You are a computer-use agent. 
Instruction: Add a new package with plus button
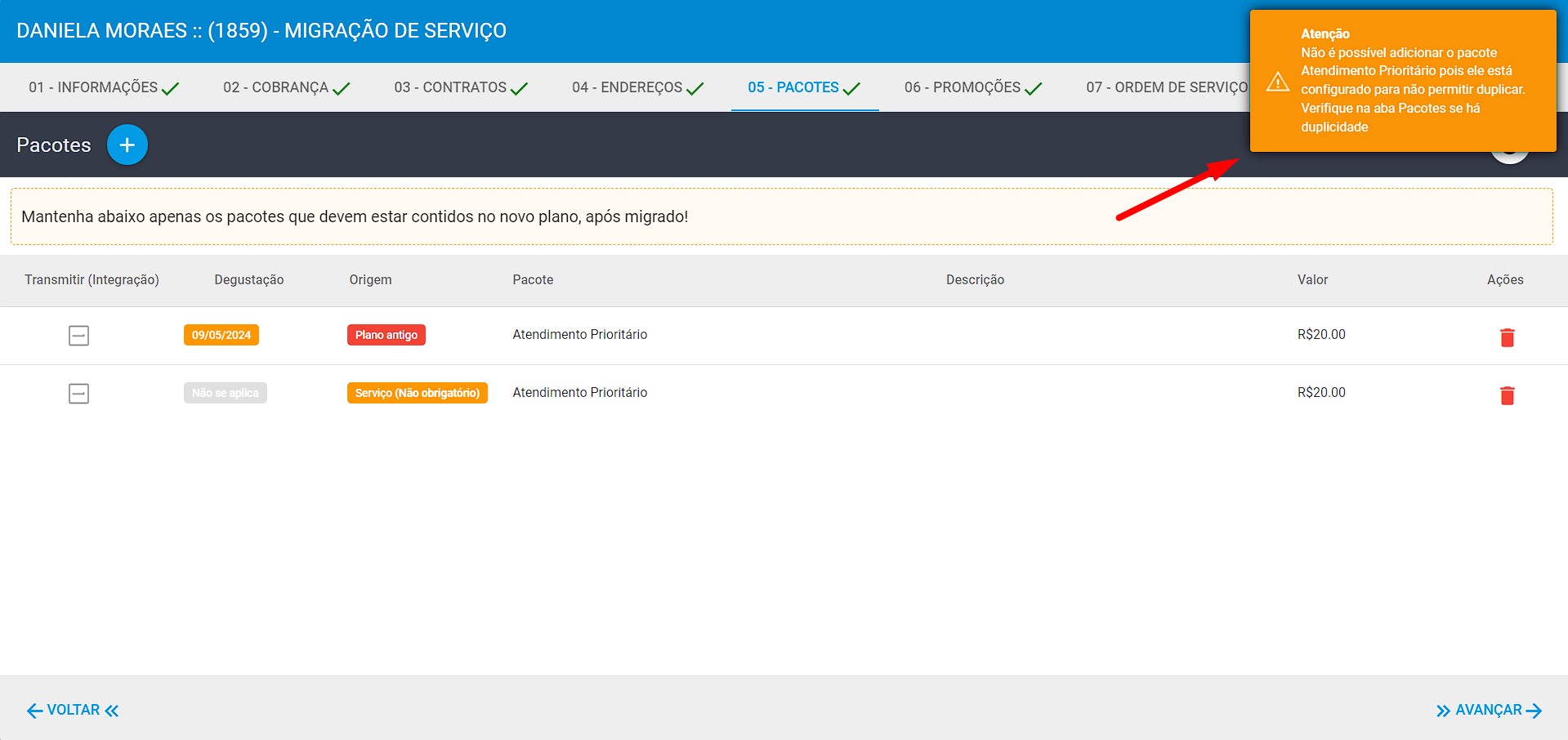pos(127,145)
